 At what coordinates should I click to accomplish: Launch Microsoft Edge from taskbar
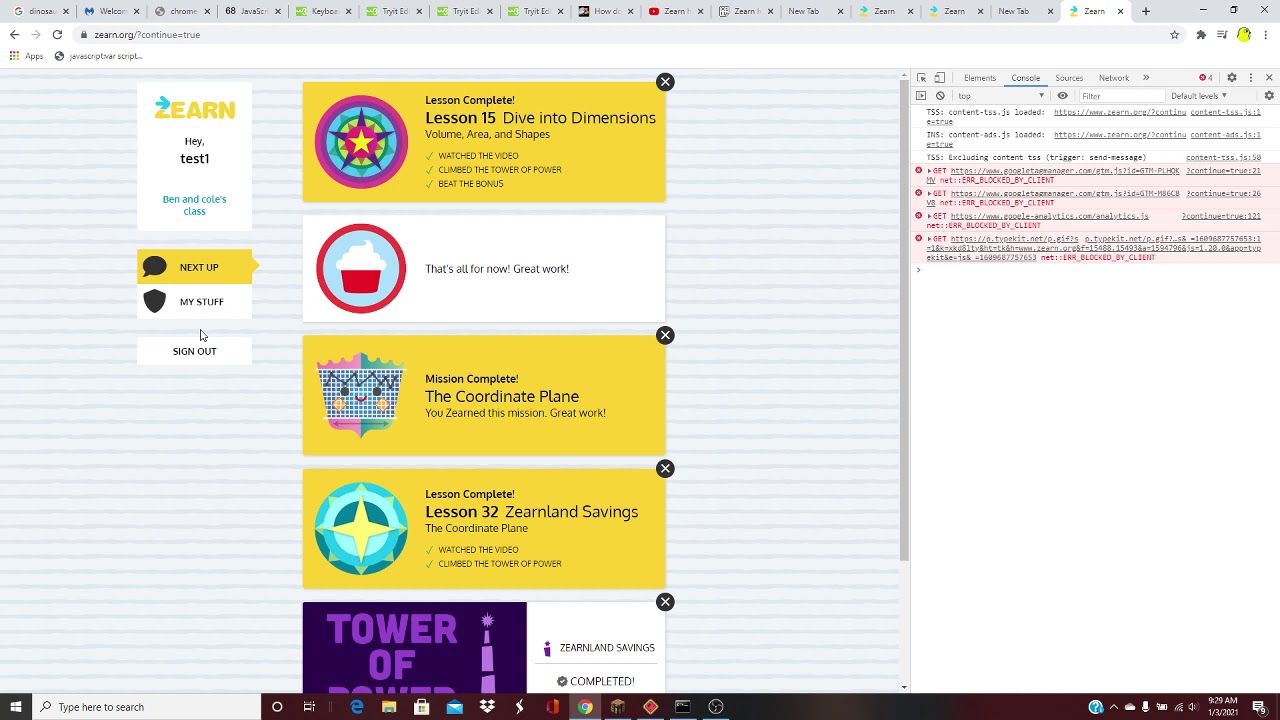[x=357, y=707]
